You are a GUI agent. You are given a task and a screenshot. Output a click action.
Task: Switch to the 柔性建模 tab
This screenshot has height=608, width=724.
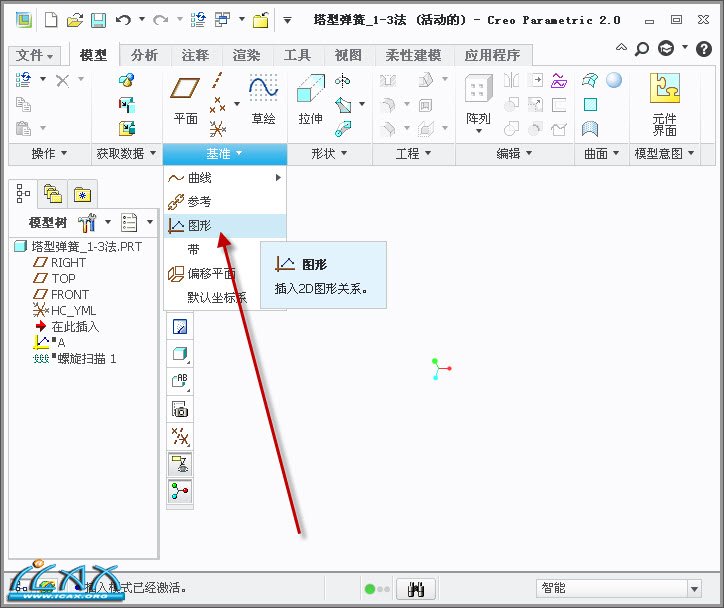pos(414,55)
